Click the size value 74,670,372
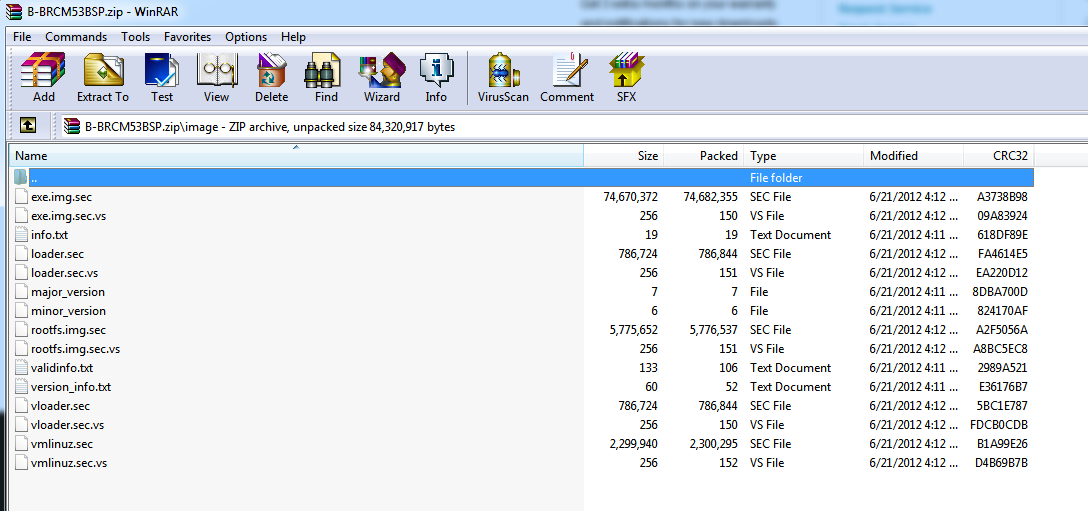 pyautogui.click(x=631, y=197)
